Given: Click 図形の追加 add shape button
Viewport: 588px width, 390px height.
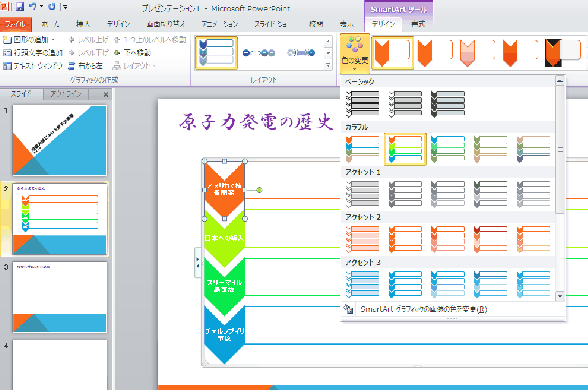Looking at the screenshot, I should tap(26, 39).
